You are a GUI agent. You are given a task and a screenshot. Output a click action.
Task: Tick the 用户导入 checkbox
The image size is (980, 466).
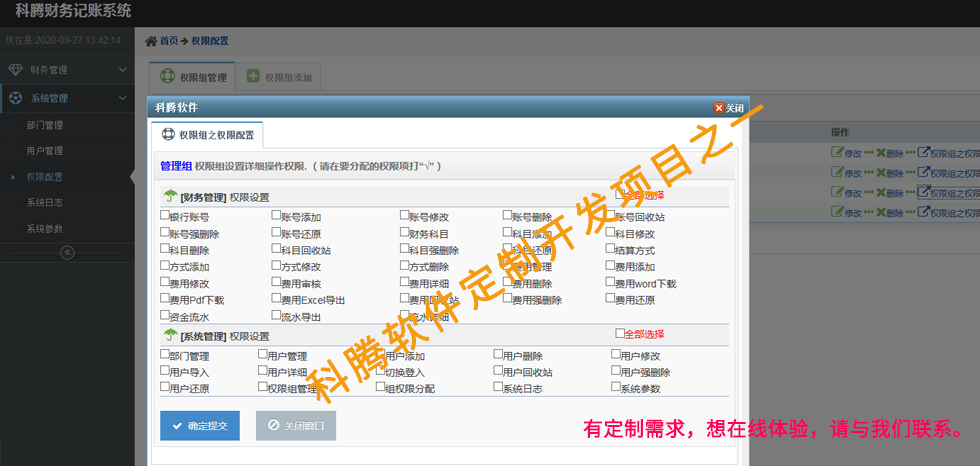point(165,370)
